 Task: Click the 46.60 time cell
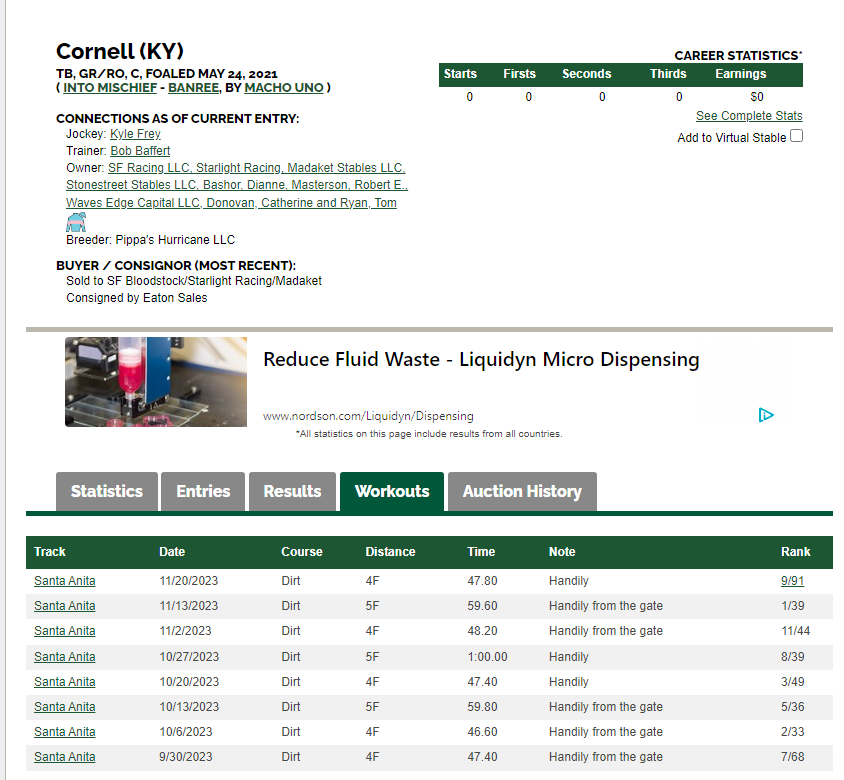(482, 732)
